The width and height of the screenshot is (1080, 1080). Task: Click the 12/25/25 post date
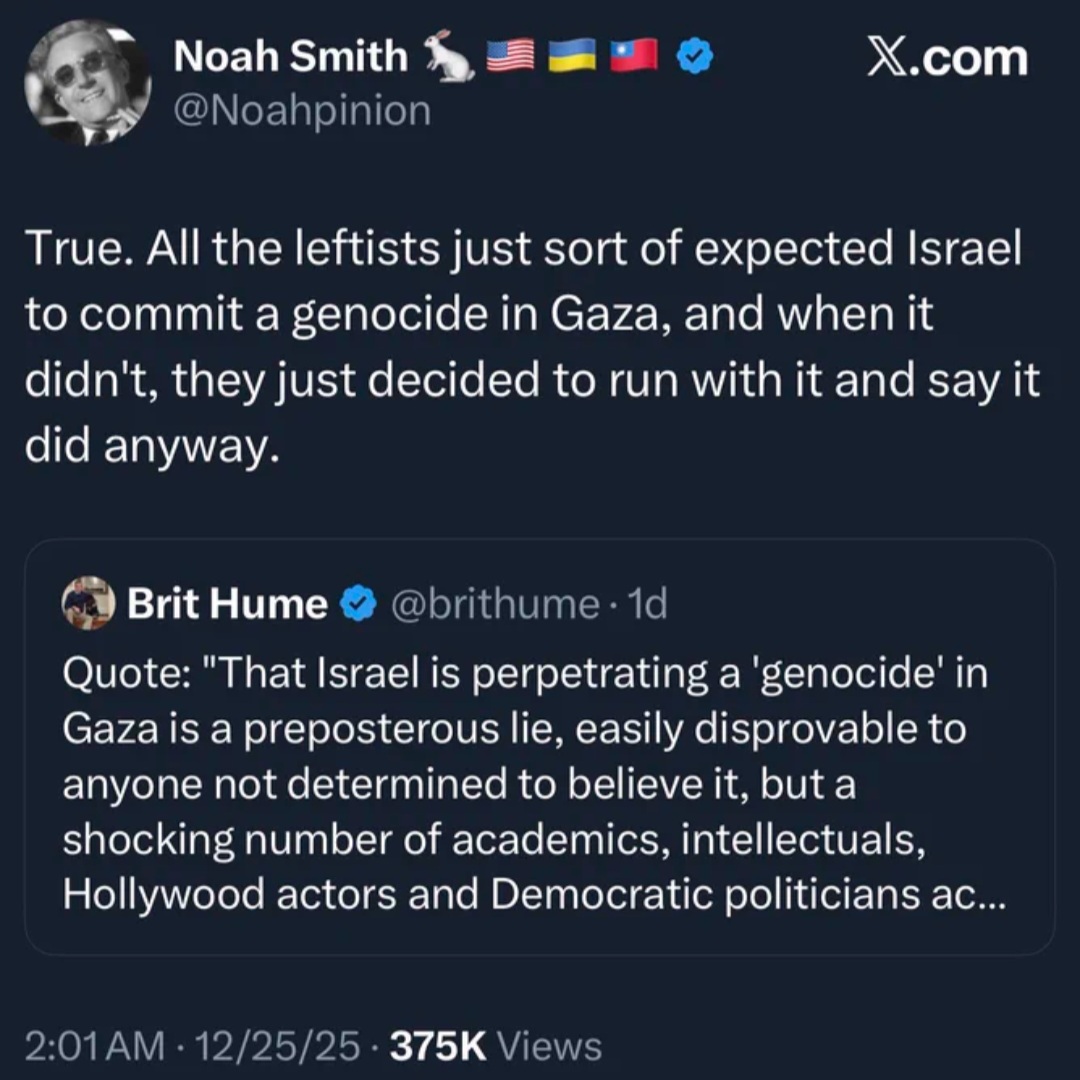coord(278,1046)
